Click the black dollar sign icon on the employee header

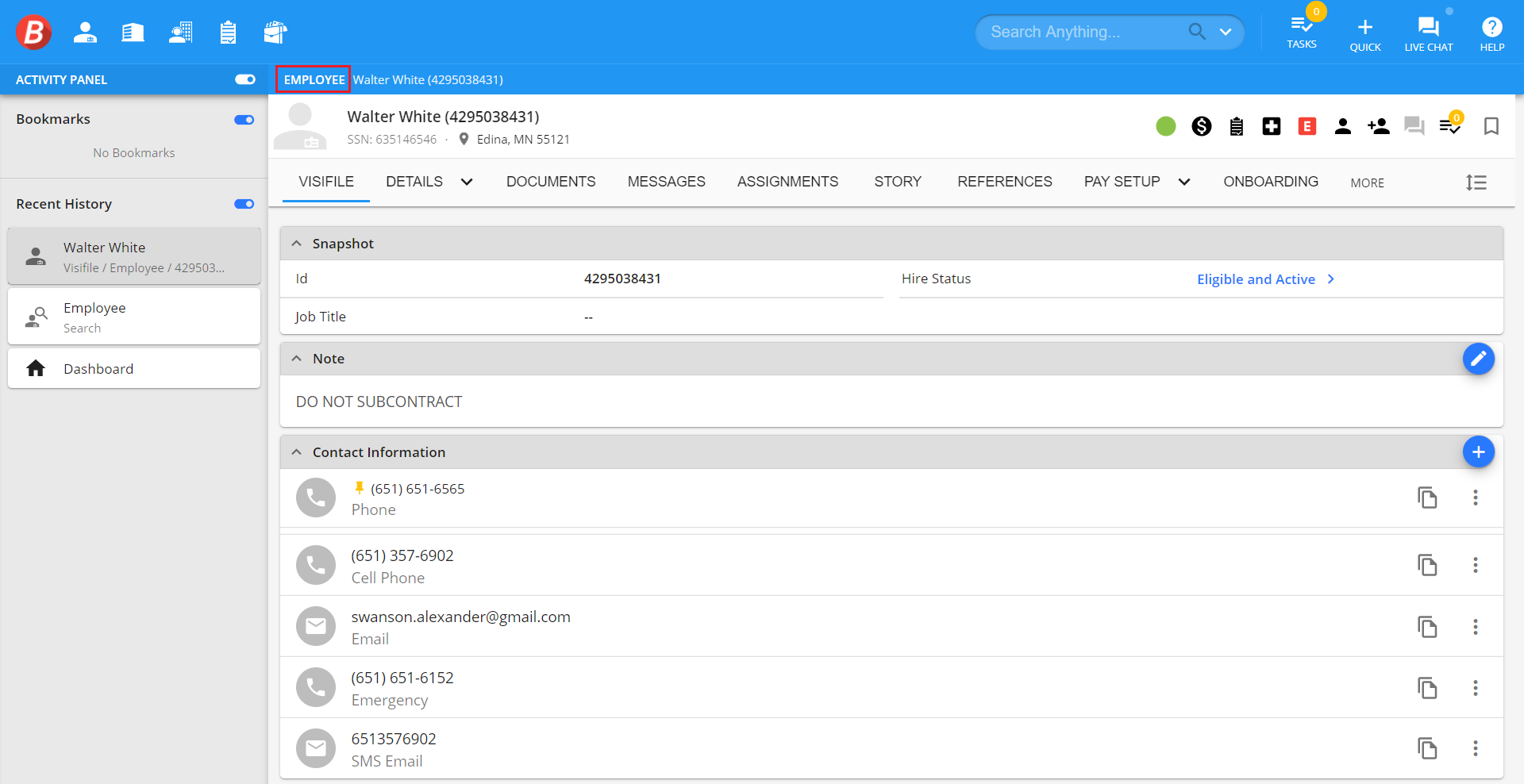pos(1202,126)
